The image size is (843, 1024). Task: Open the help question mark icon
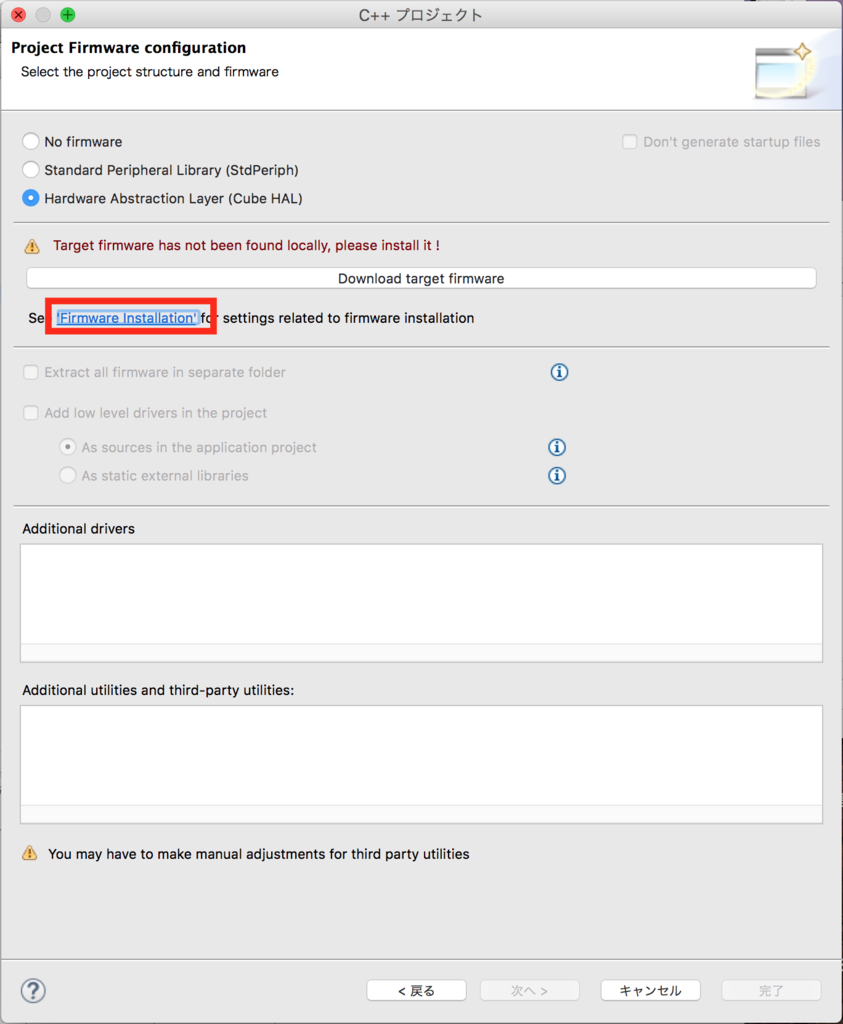tap(33, 991)
